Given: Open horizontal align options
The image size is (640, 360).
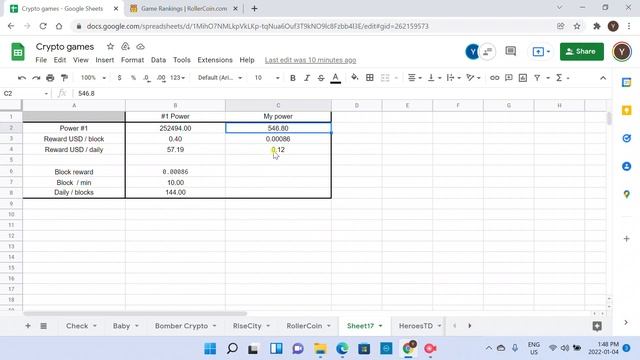Looking at the screenshot, I should click(415, 78).
